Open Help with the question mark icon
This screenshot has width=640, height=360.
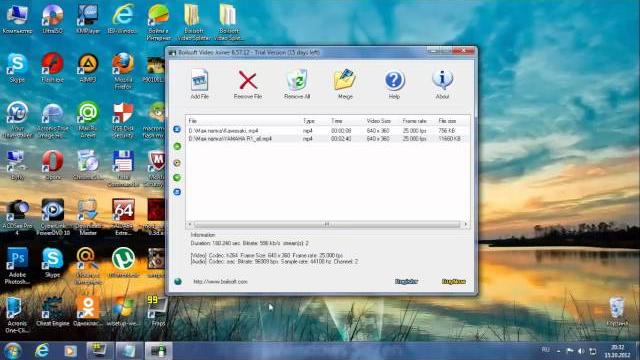tap(394, 80)
